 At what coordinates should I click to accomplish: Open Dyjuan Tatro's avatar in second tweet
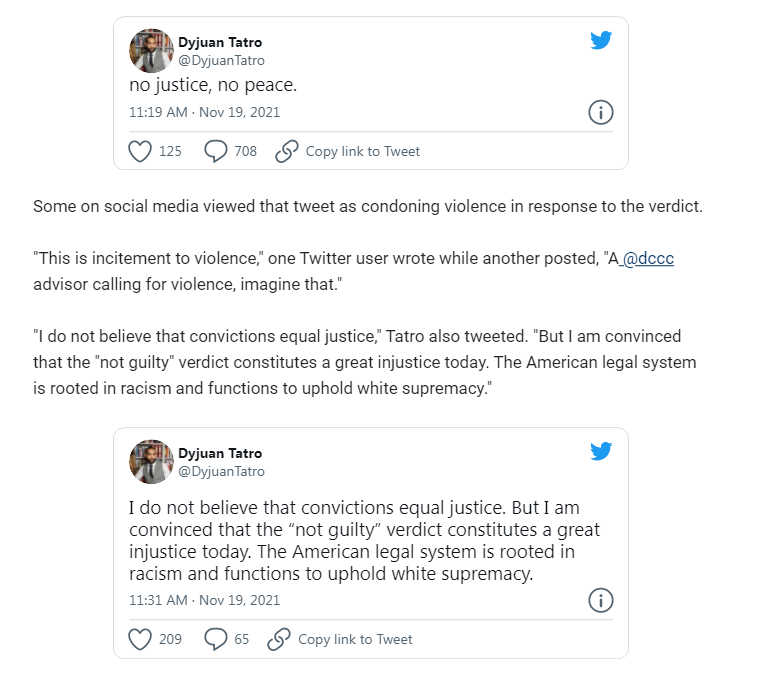[152, 462]
